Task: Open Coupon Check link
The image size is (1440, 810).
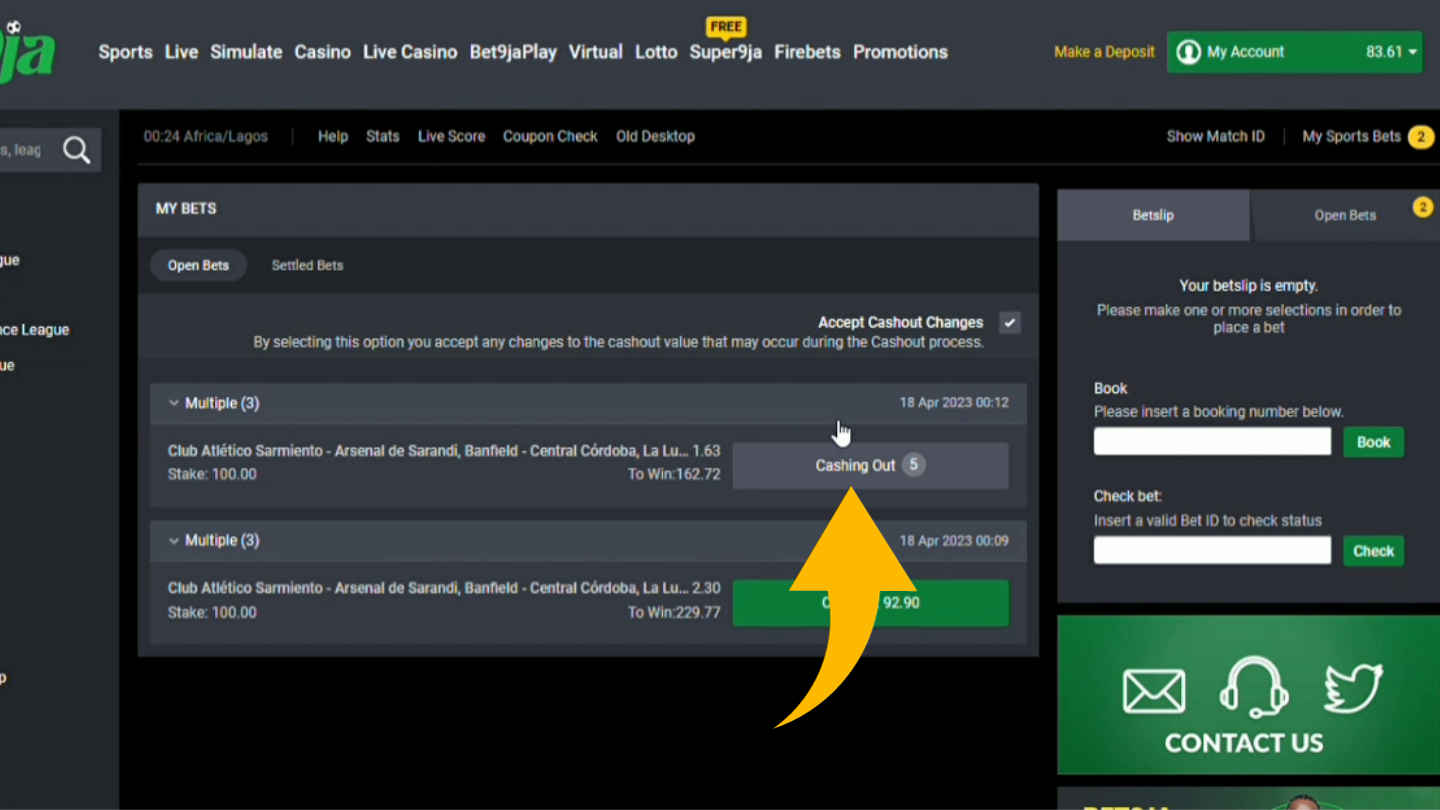Action: coord(550,136)
